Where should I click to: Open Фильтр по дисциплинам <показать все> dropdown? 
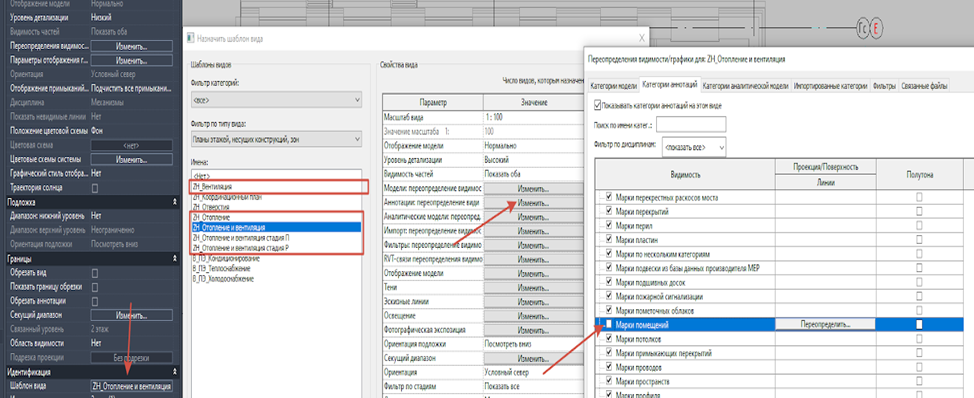693,148
